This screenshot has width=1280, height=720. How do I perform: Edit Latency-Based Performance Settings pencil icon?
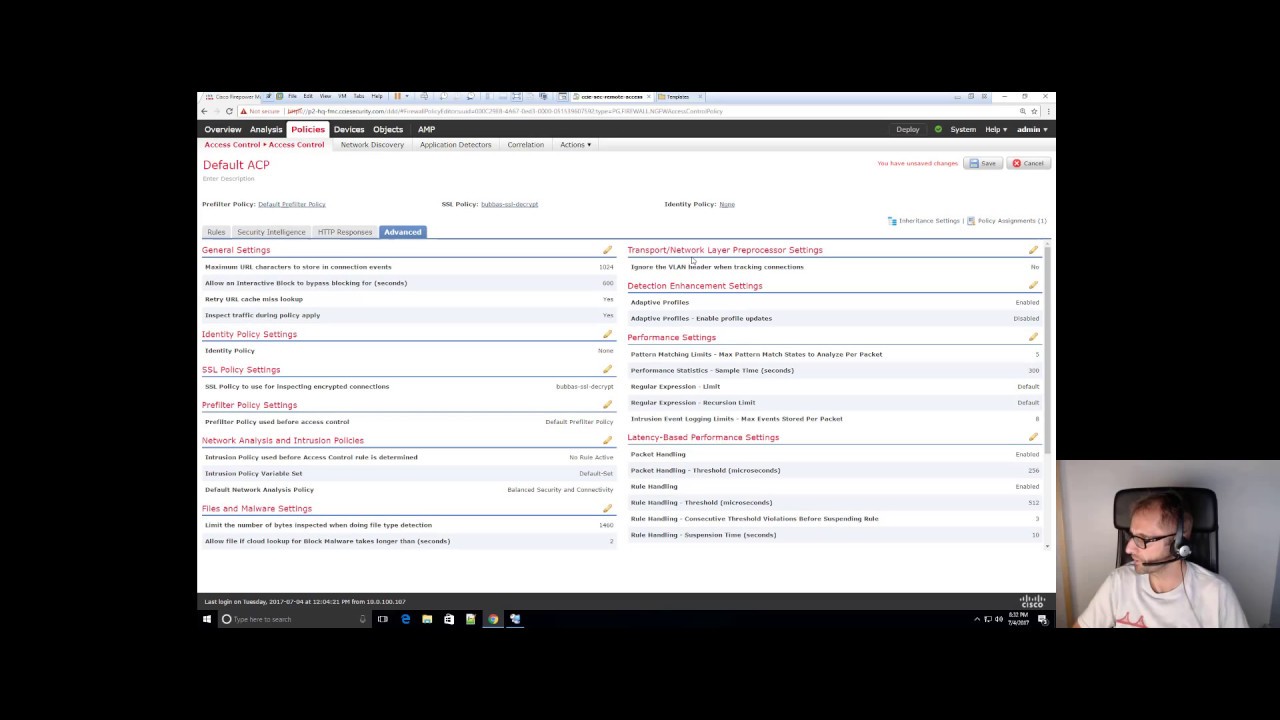[1033, 437]
